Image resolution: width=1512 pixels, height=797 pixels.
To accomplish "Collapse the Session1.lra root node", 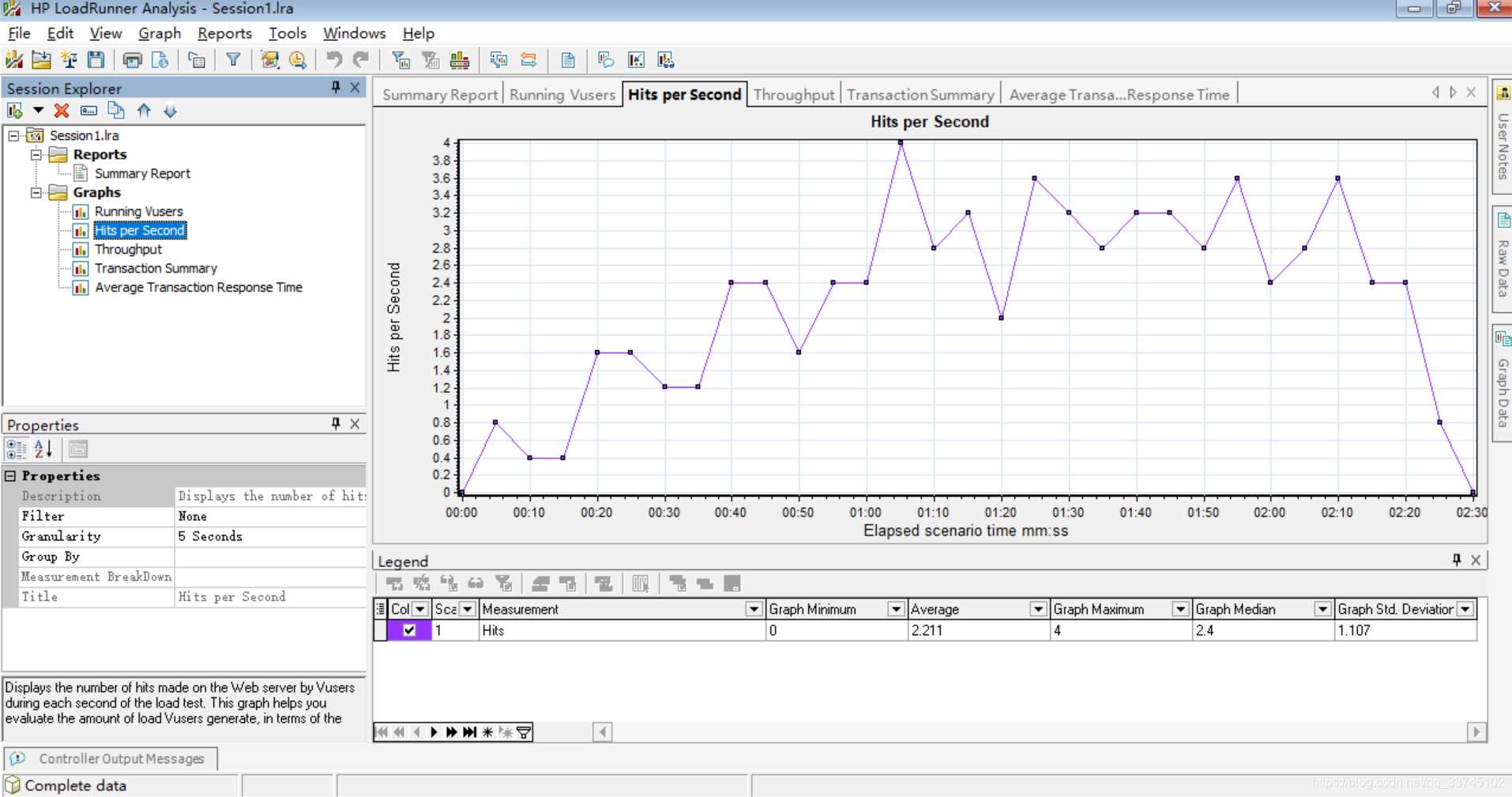I will [x=13, y=136].
